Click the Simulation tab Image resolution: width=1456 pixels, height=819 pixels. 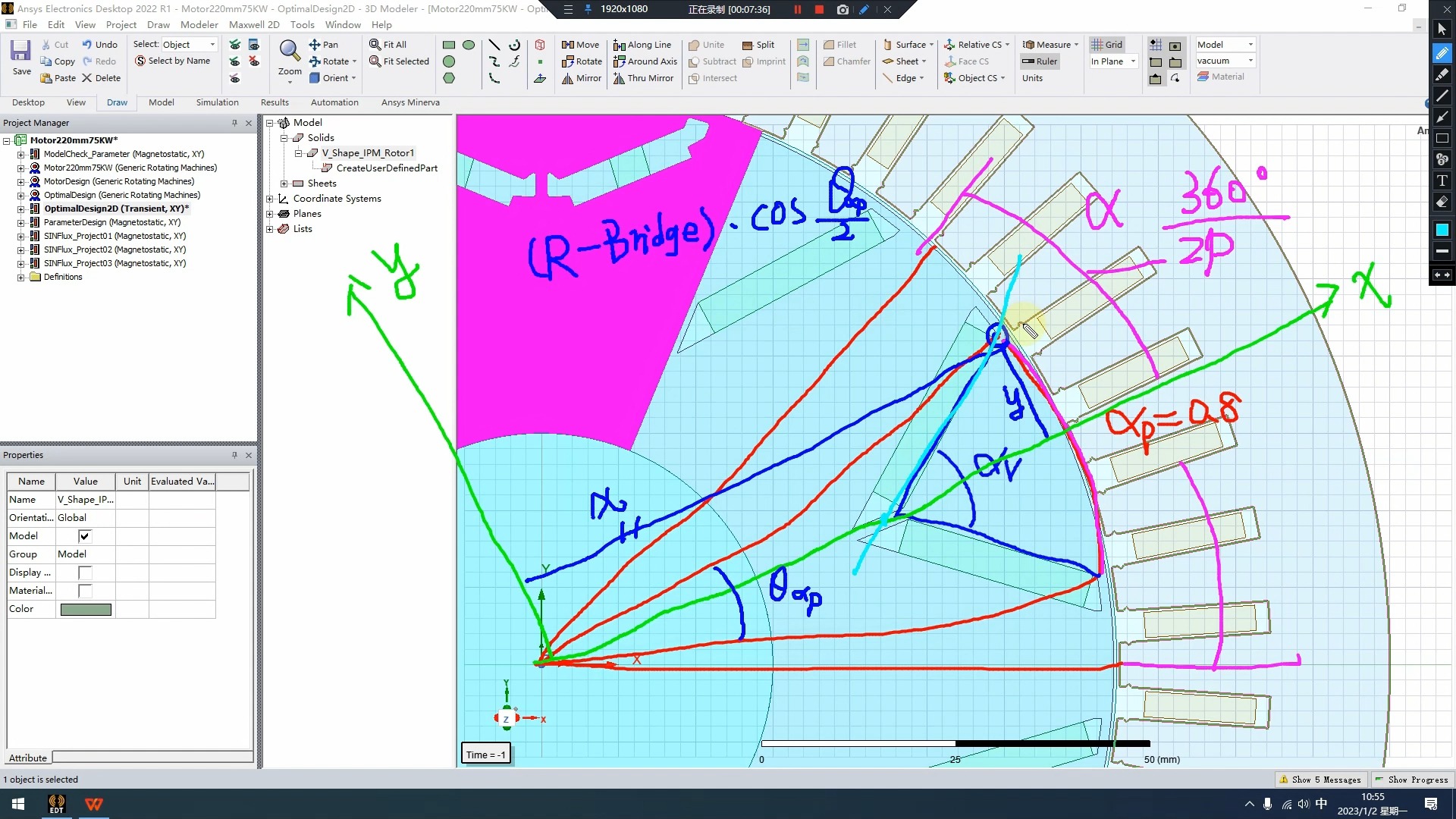pyautogui.click(x=217, y=102)
